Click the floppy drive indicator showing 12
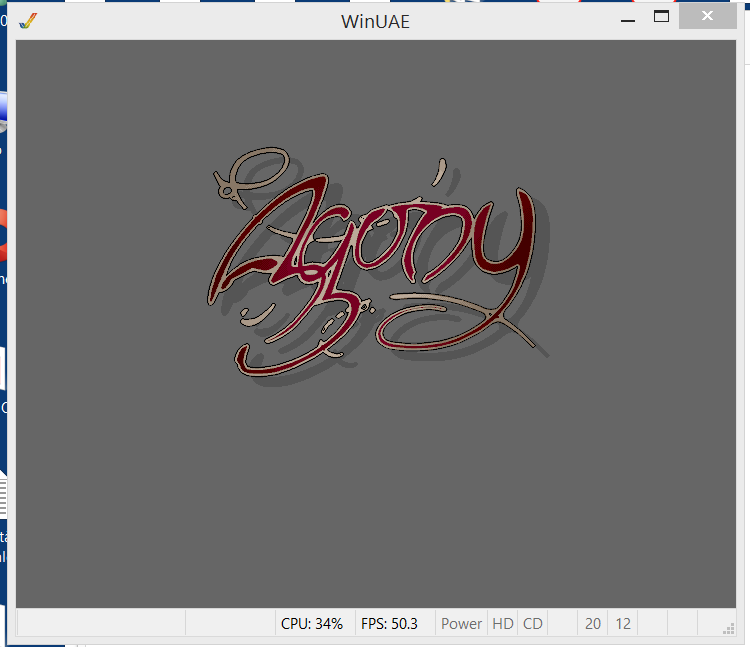Screen dimensions: 750x647 tap(623, 623)
